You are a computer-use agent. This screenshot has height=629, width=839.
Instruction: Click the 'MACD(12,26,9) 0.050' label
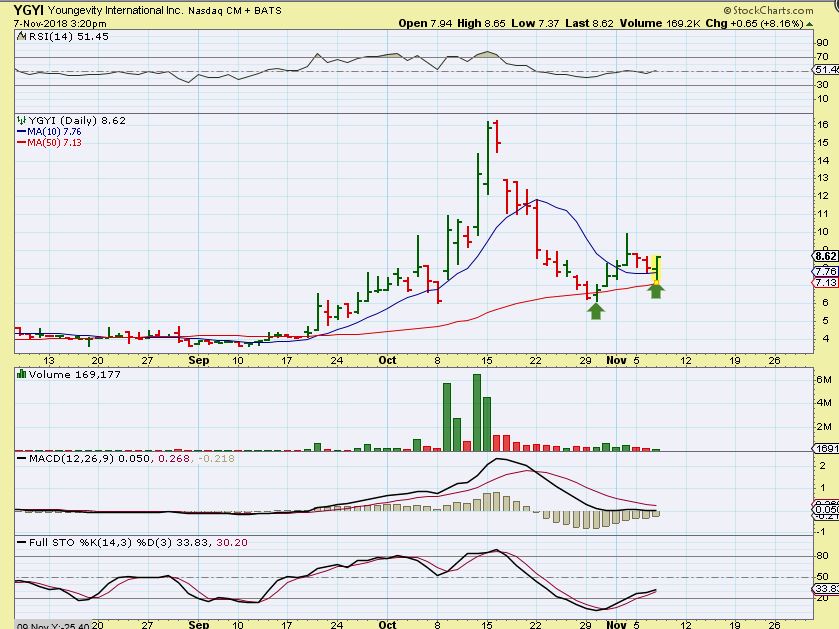click(89, 458)
